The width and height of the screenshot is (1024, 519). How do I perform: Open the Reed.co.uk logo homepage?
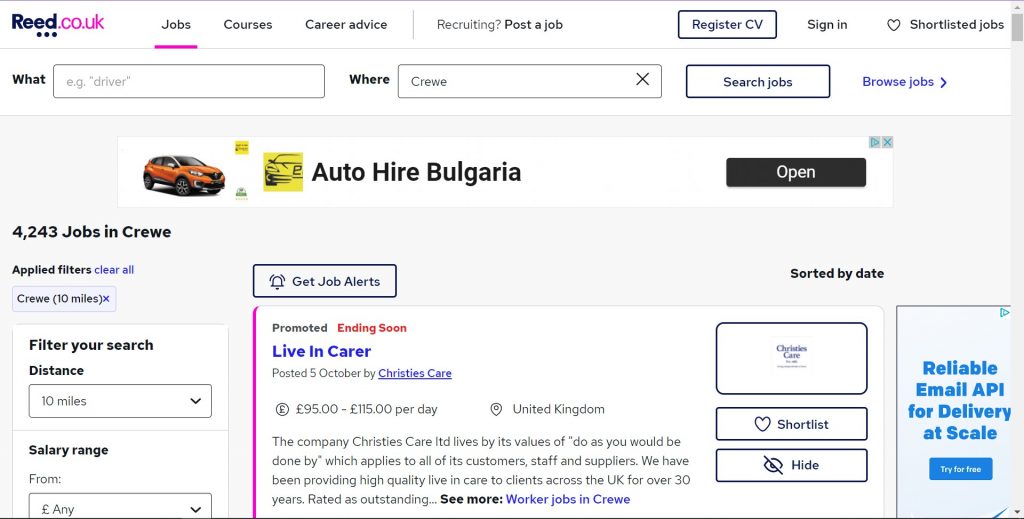tap(57, 24)
